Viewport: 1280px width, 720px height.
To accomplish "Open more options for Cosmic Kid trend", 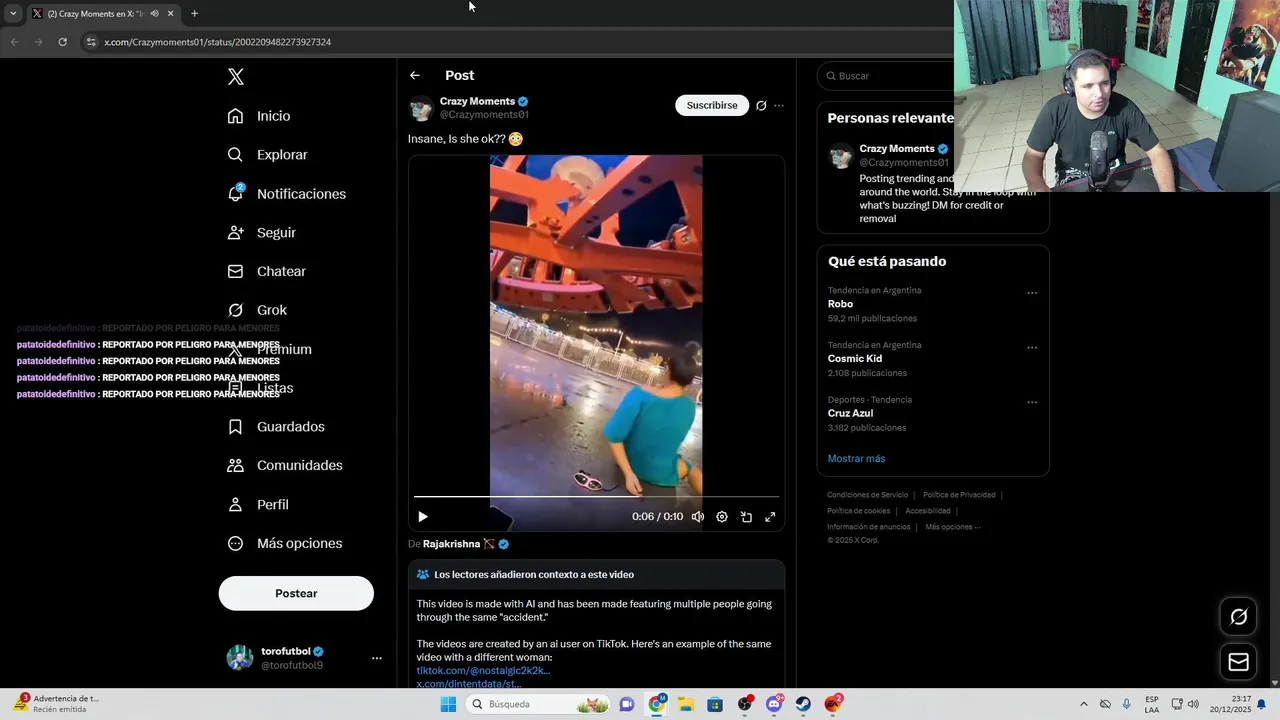I will [x=1032, y=348].
